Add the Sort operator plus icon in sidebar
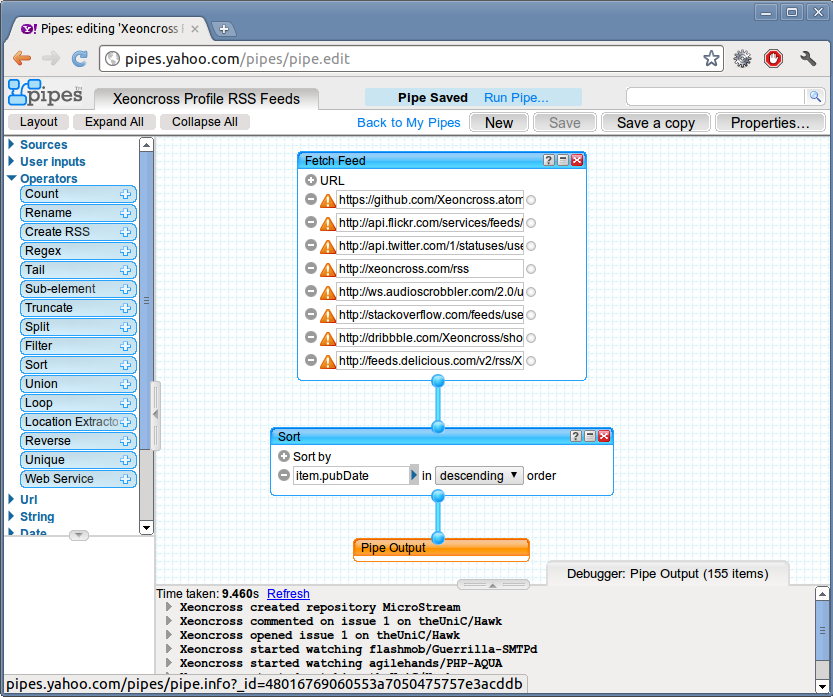This screenshot has width=833, height=697. (125, 365)
